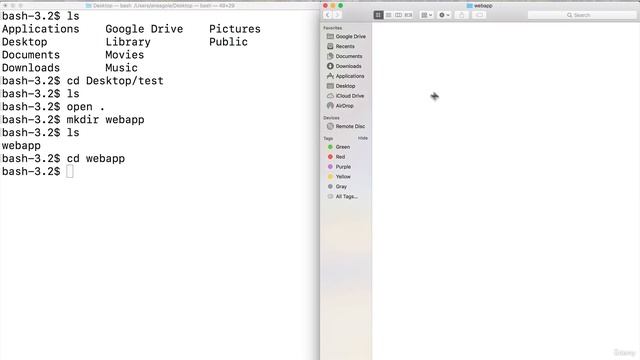Screen dimensions: 640x360
Task: Click 'cd Desktop/test' command in Terminal
Action: (115, 81)
